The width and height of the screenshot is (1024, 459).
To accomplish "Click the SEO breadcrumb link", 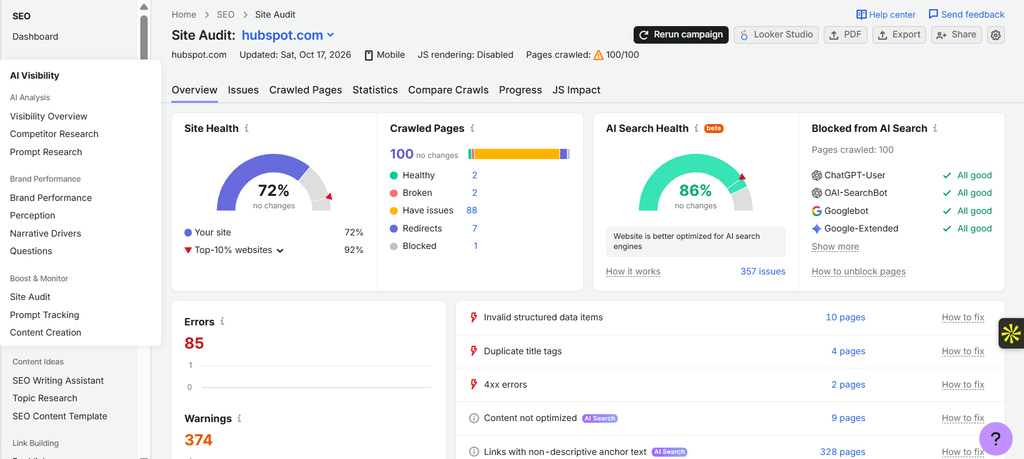I will click(x=227, y=14).
